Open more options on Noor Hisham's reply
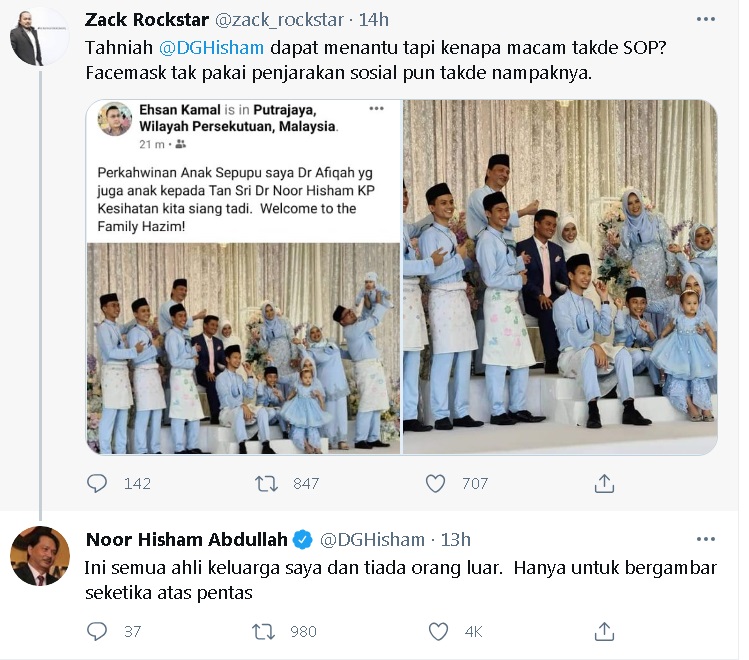This screenshot has width=749, height=660. point(706,539)
